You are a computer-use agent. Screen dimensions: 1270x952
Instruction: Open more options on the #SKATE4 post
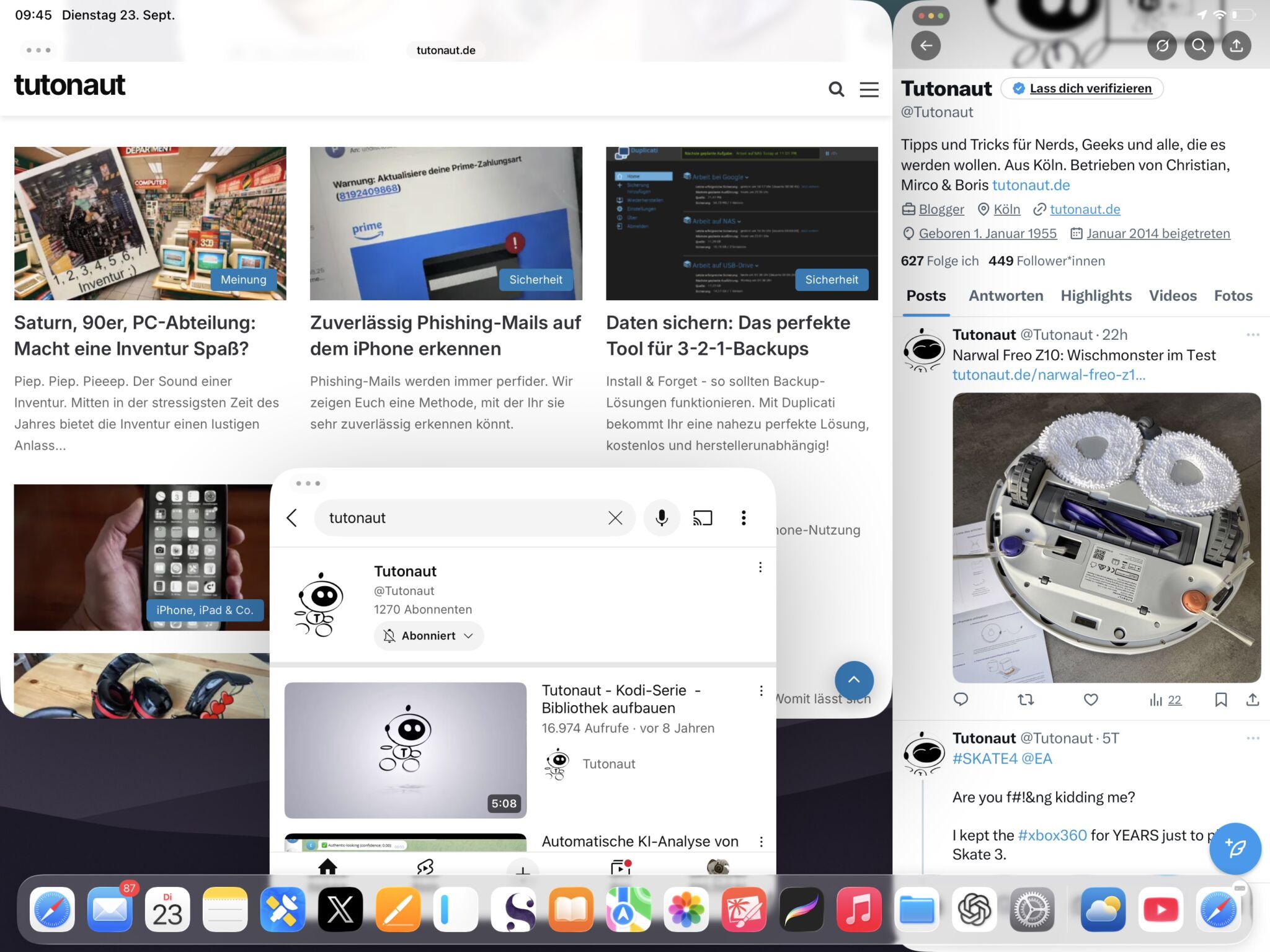point(1253,738)
